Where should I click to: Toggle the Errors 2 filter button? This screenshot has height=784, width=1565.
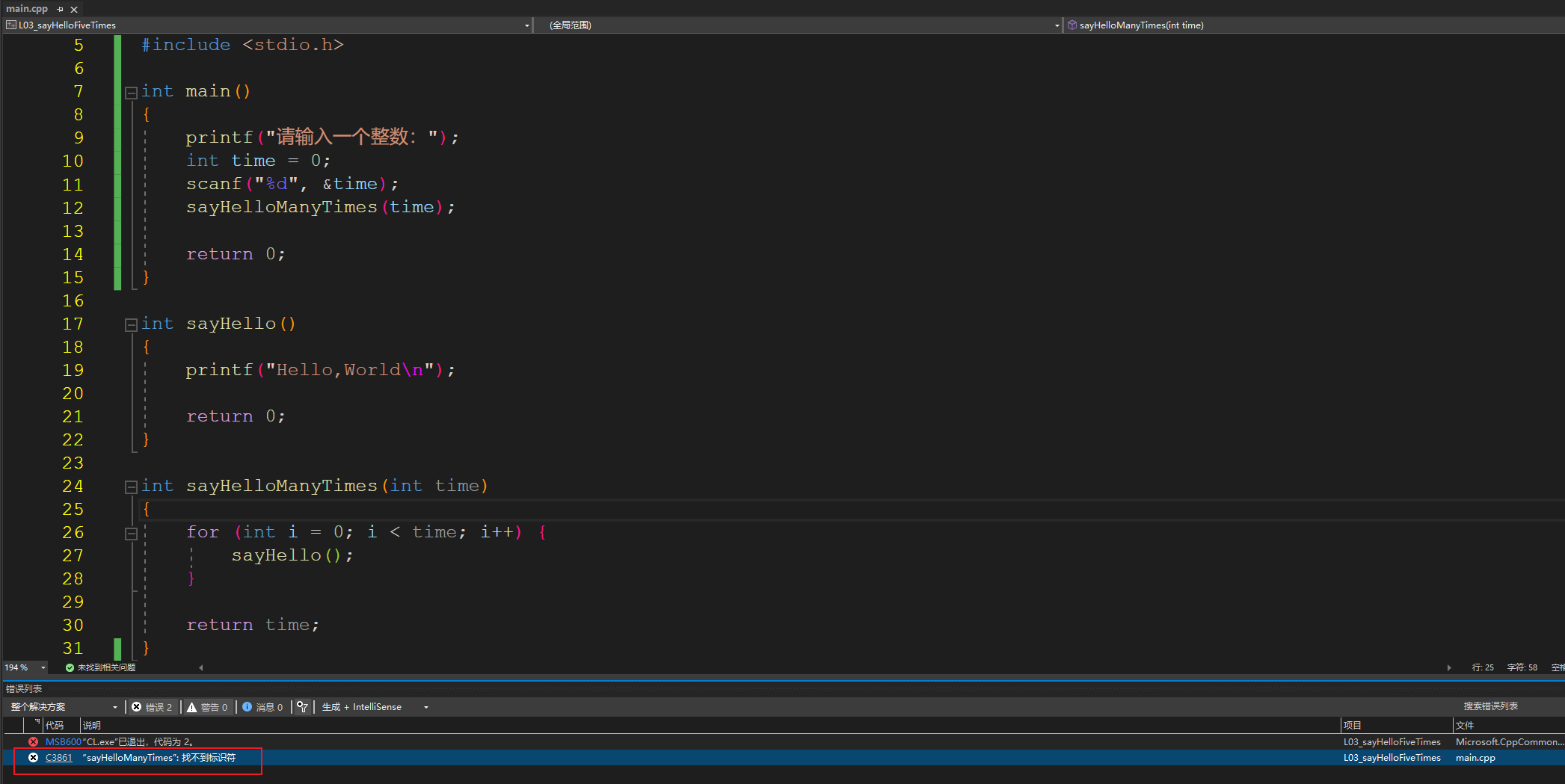[152, 707]
